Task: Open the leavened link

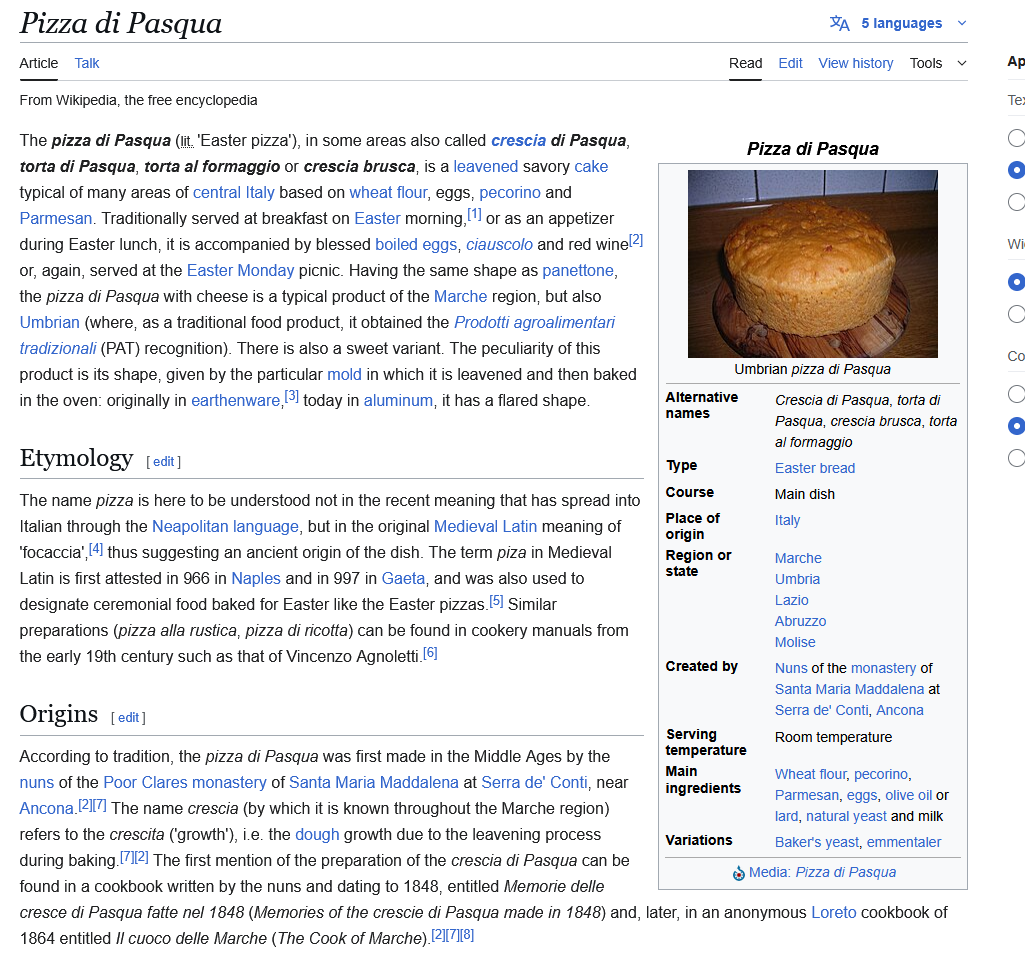Action: coord(486,167)
